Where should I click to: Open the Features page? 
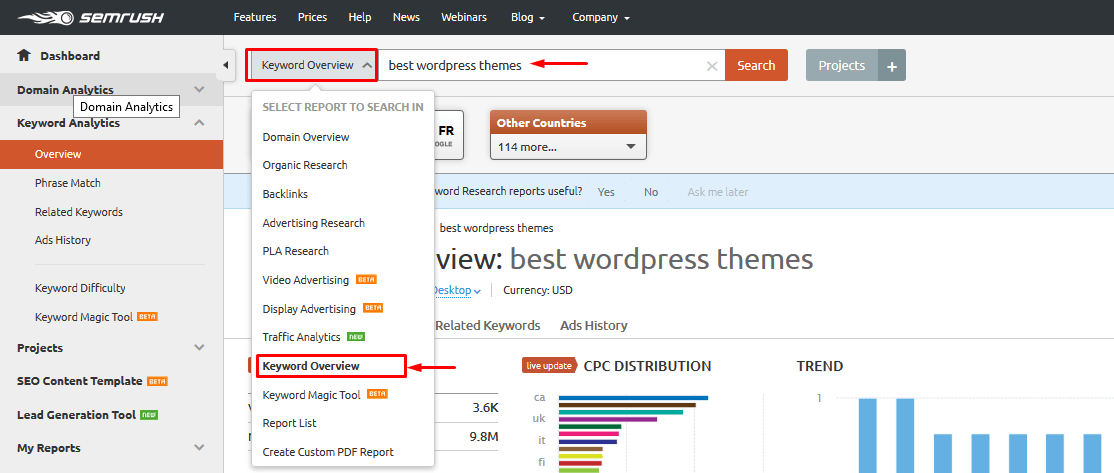[x=255, y=17]
